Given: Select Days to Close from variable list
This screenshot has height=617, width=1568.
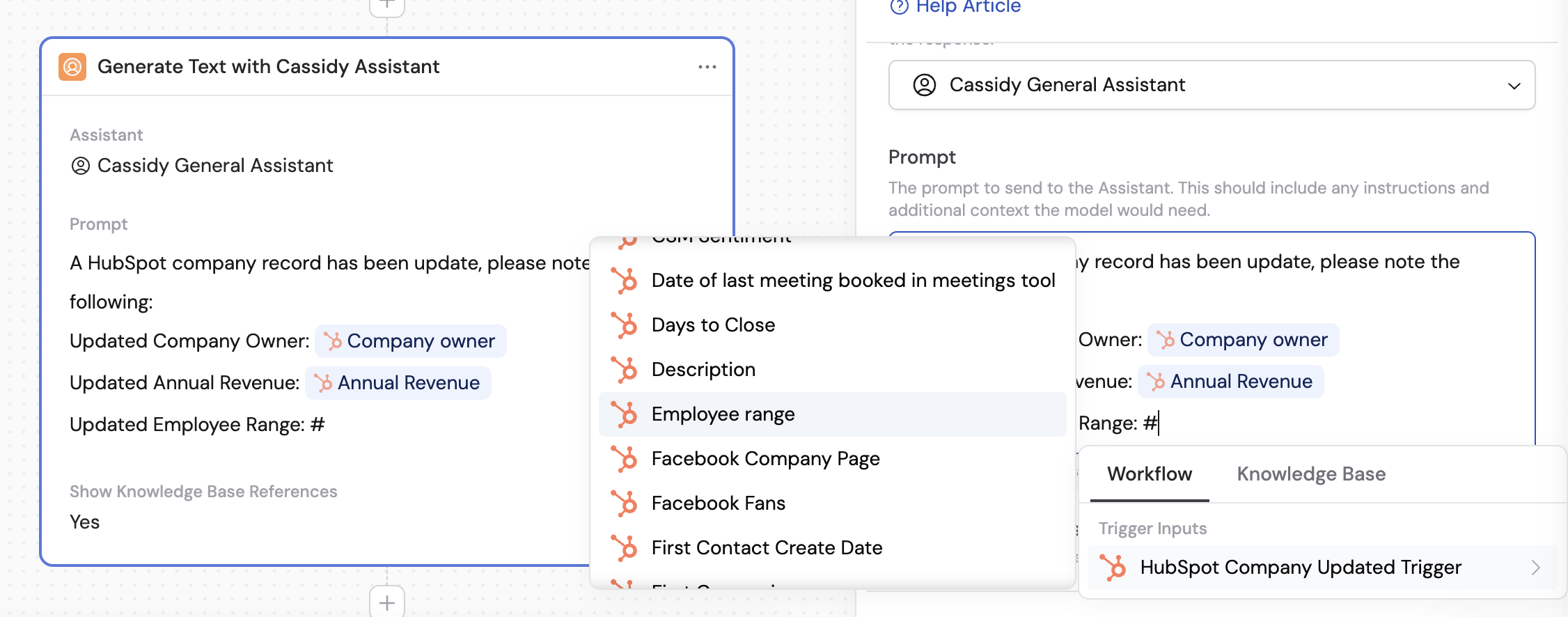Looking at the screenshot, I should click(833, 325).
